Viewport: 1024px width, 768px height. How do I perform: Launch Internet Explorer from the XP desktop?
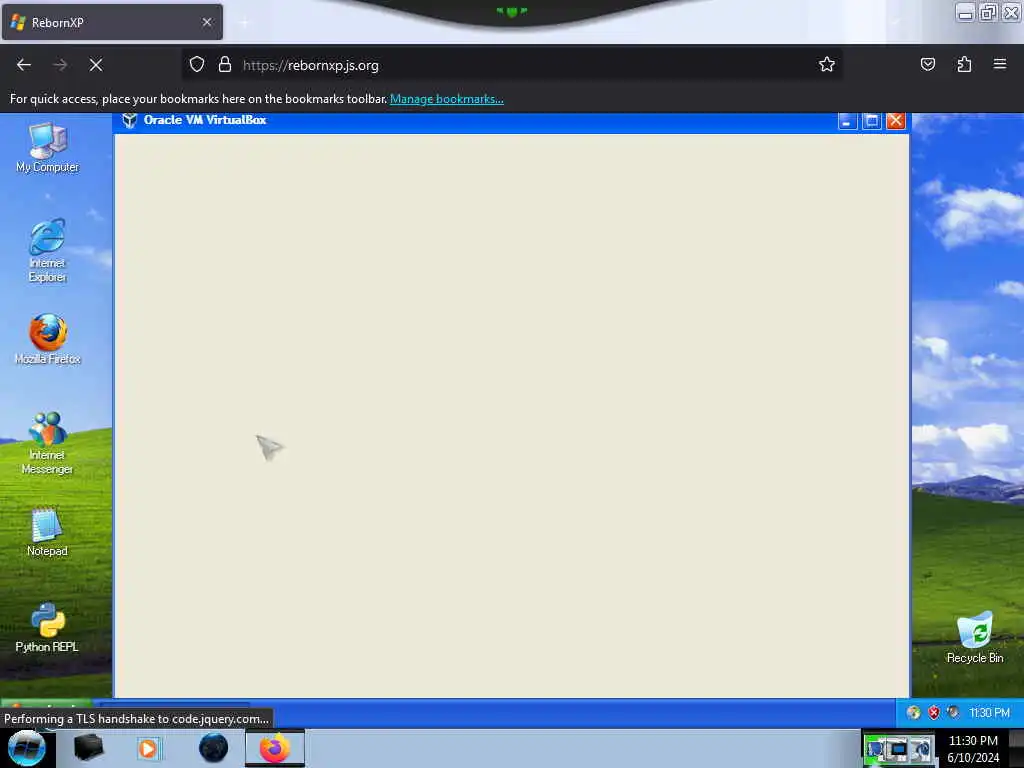pos(47,251)
